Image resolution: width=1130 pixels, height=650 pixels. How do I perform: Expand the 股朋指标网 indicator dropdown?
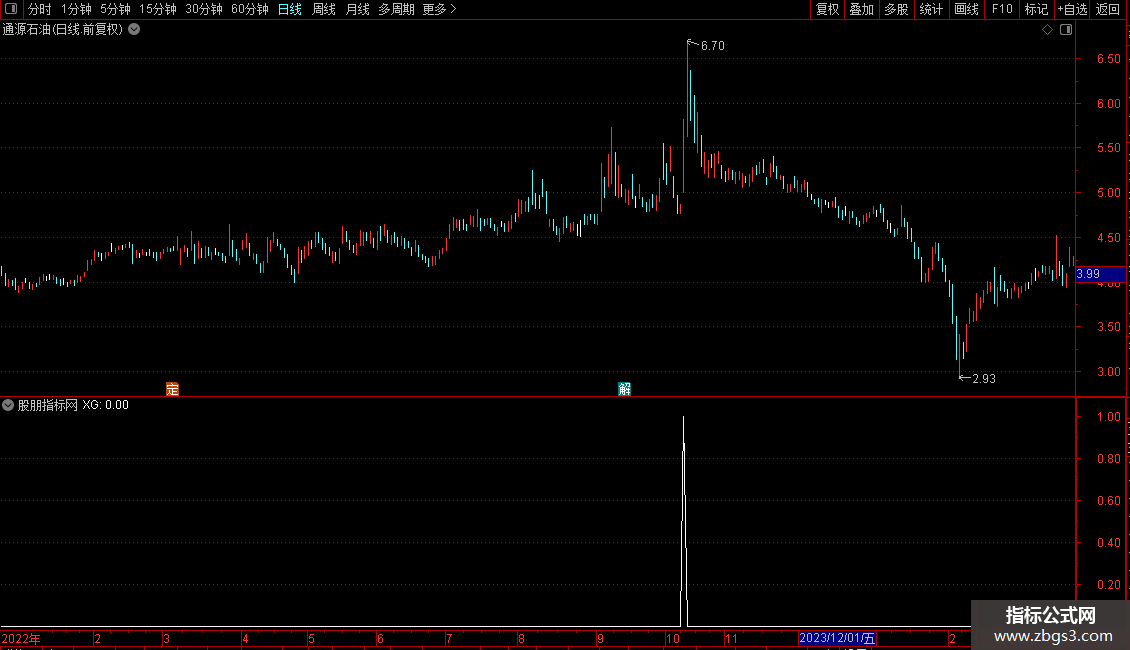[8, 405]
